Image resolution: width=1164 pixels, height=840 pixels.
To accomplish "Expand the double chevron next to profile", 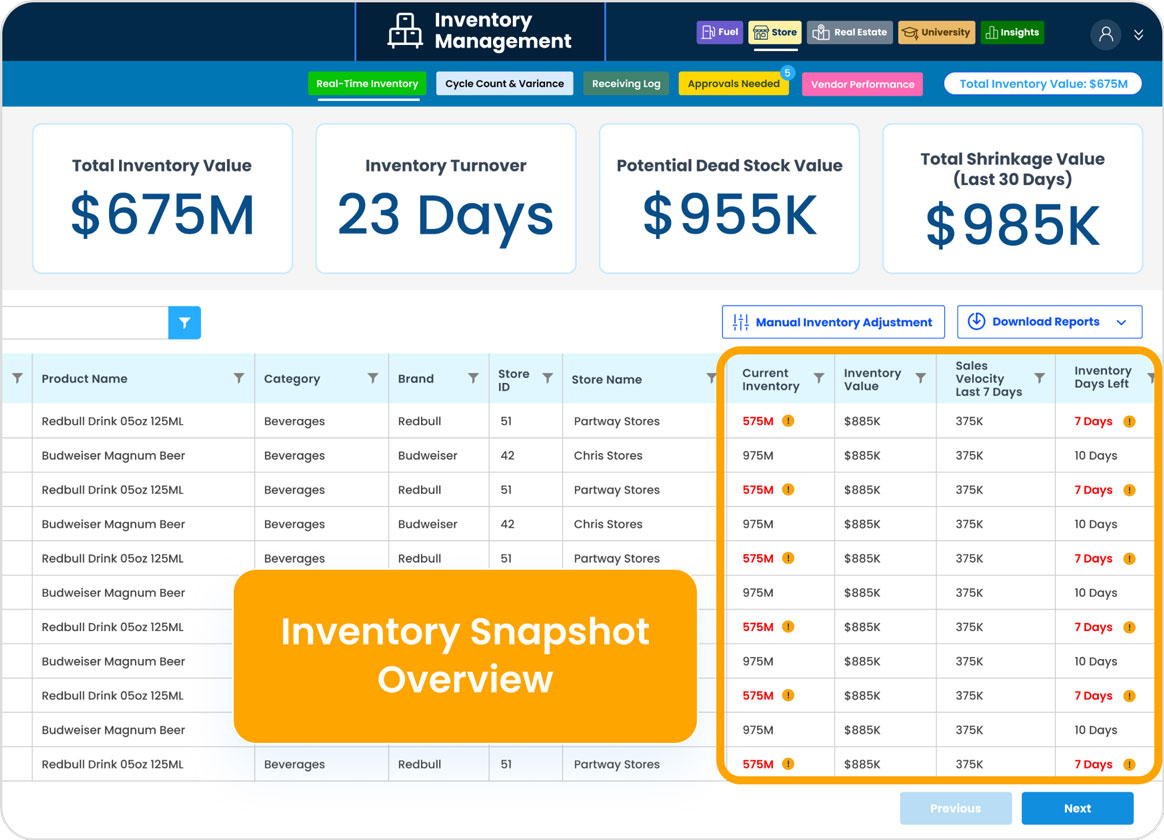I will click(x=1138, y=35).
